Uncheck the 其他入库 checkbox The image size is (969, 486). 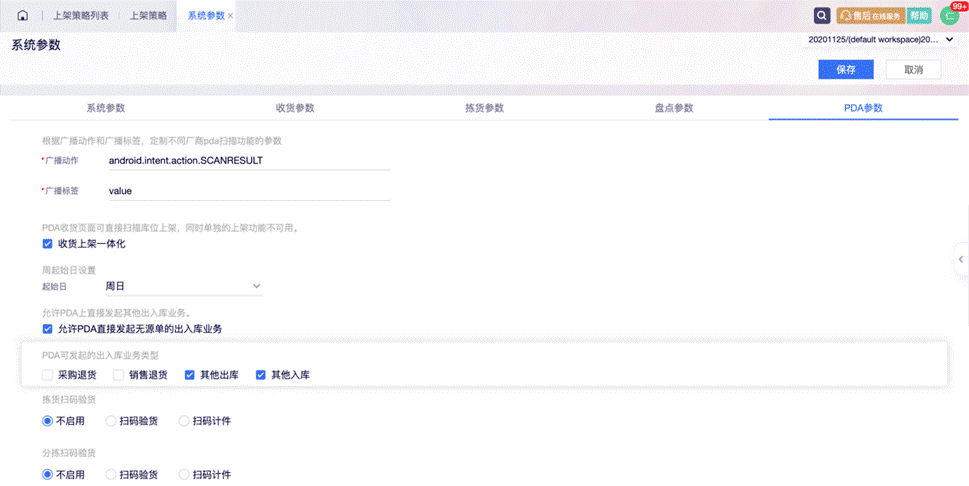(x=261, y=375)
